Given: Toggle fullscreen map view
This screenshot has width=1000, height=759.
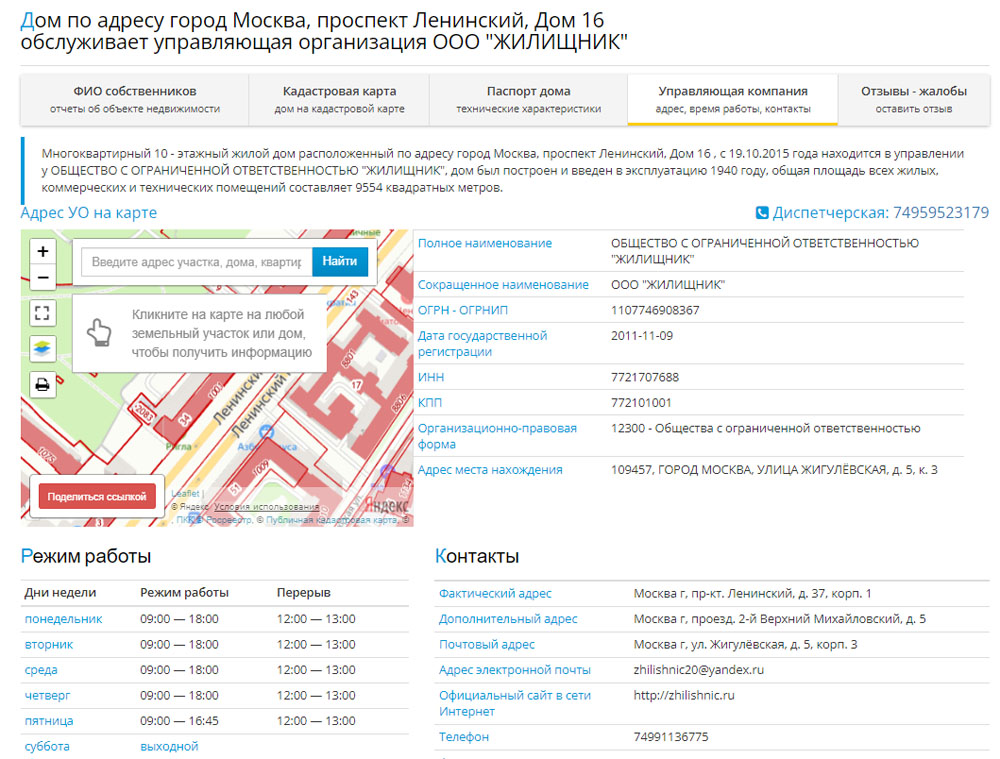Looking at the screenshot, I should (x=42, y=313).
